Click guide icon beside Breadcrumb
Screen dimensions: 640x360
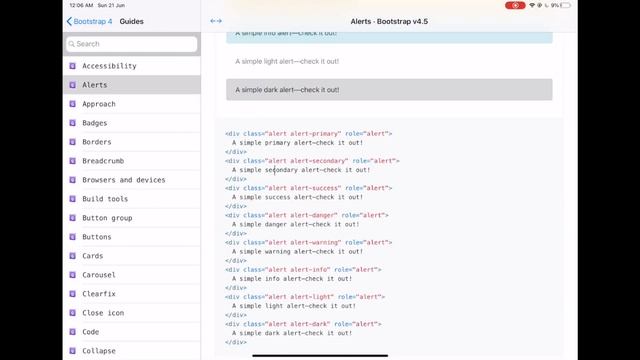coord(73,161)
